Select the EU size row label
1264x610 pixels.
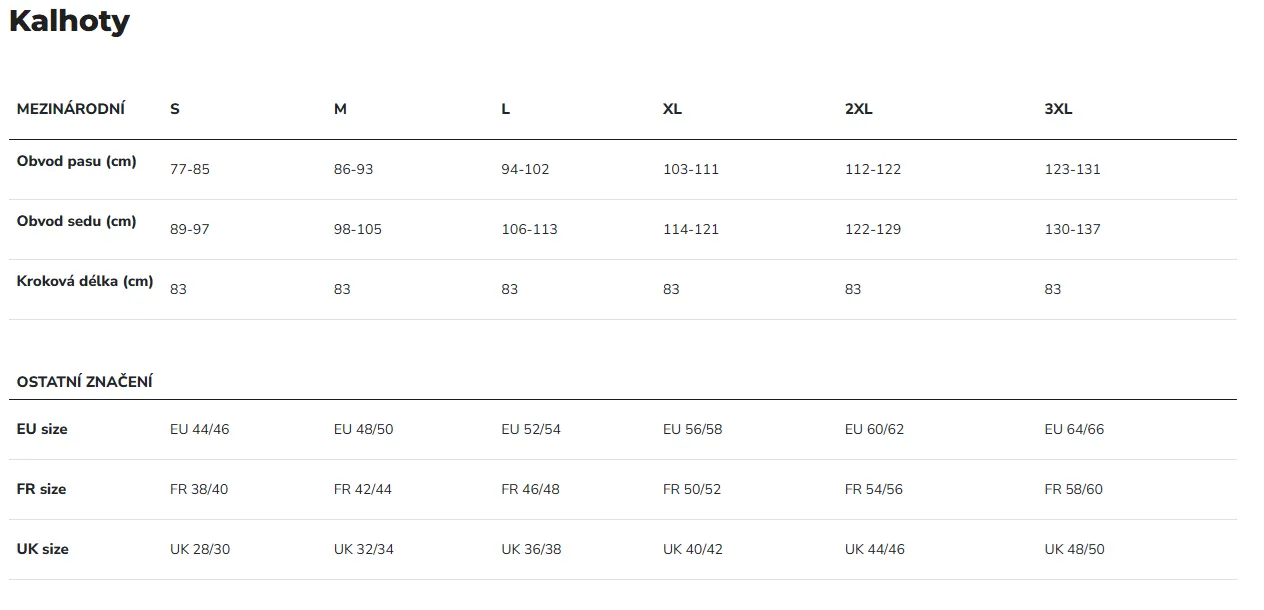click(42, 429)
